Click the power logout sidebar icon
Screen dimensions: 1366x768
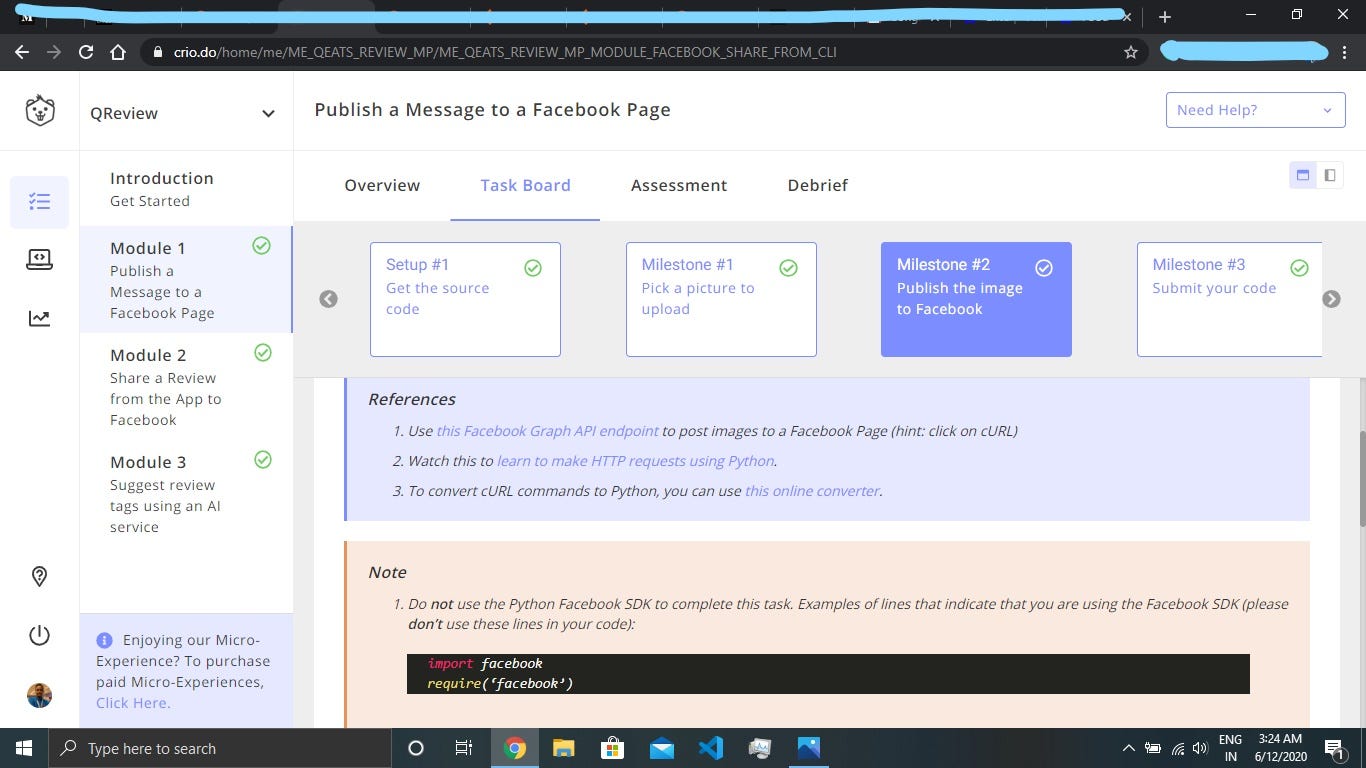click(40, 635)
